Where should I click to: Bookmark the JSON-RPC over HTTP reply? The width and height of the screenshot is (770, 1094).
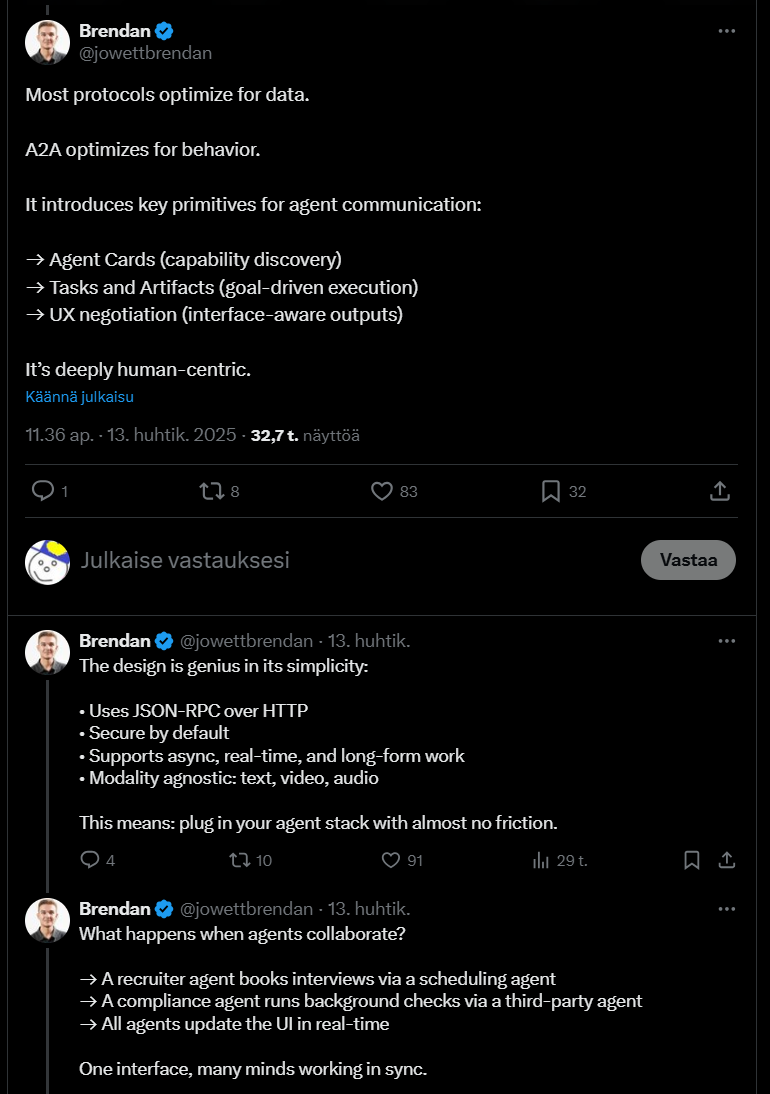pyautogui.click(x=691, y=860)
